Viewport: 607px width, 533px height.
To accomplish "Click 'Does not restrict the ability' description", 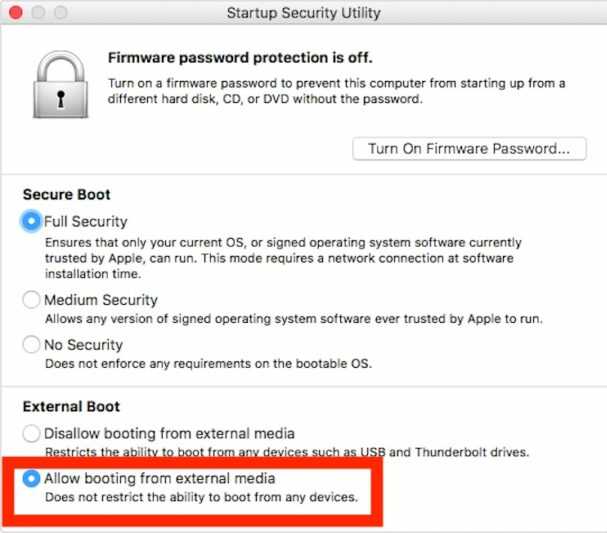I will (201, 497).
